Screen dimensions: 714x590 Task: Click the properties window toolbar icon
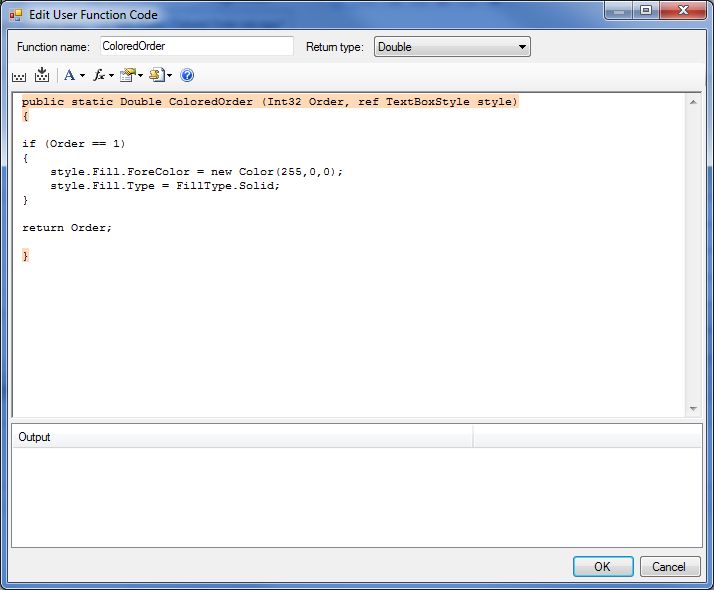click(x=128, y=75)
